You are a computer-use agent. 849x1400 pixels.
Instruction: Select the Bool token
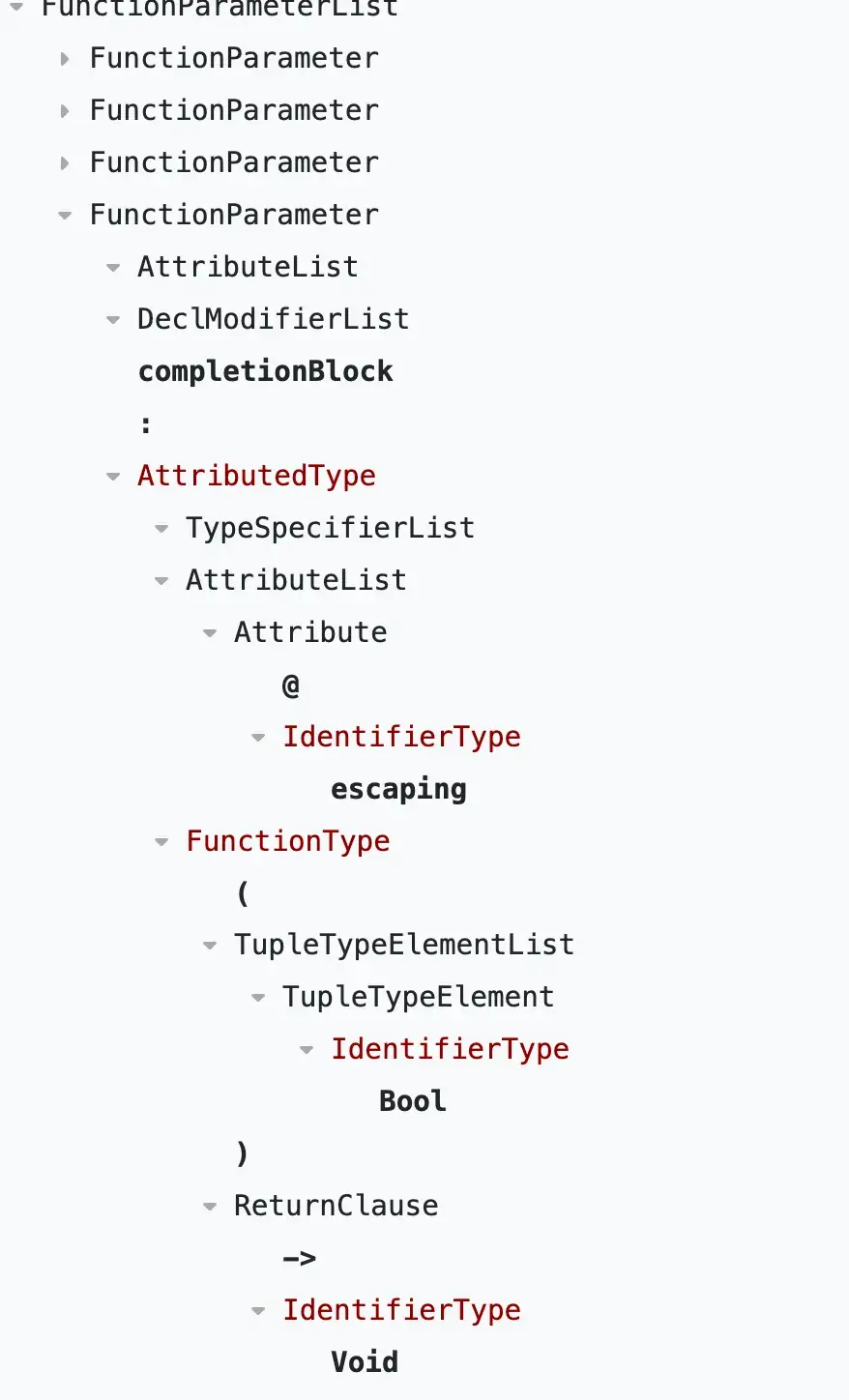pos(412,1101)
